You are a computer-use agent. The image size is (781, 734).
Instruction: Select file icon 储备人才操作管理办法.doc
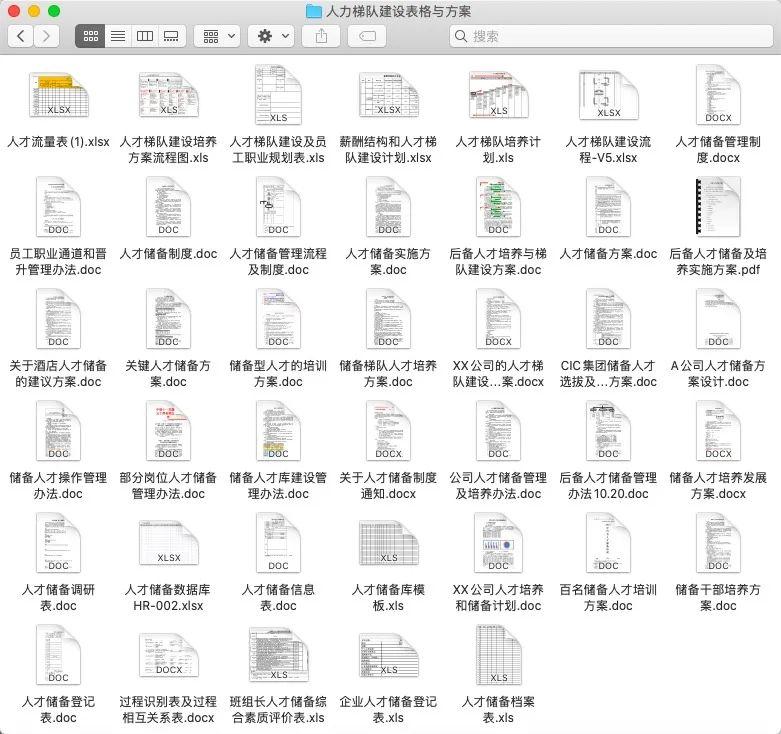pos(58,430)
